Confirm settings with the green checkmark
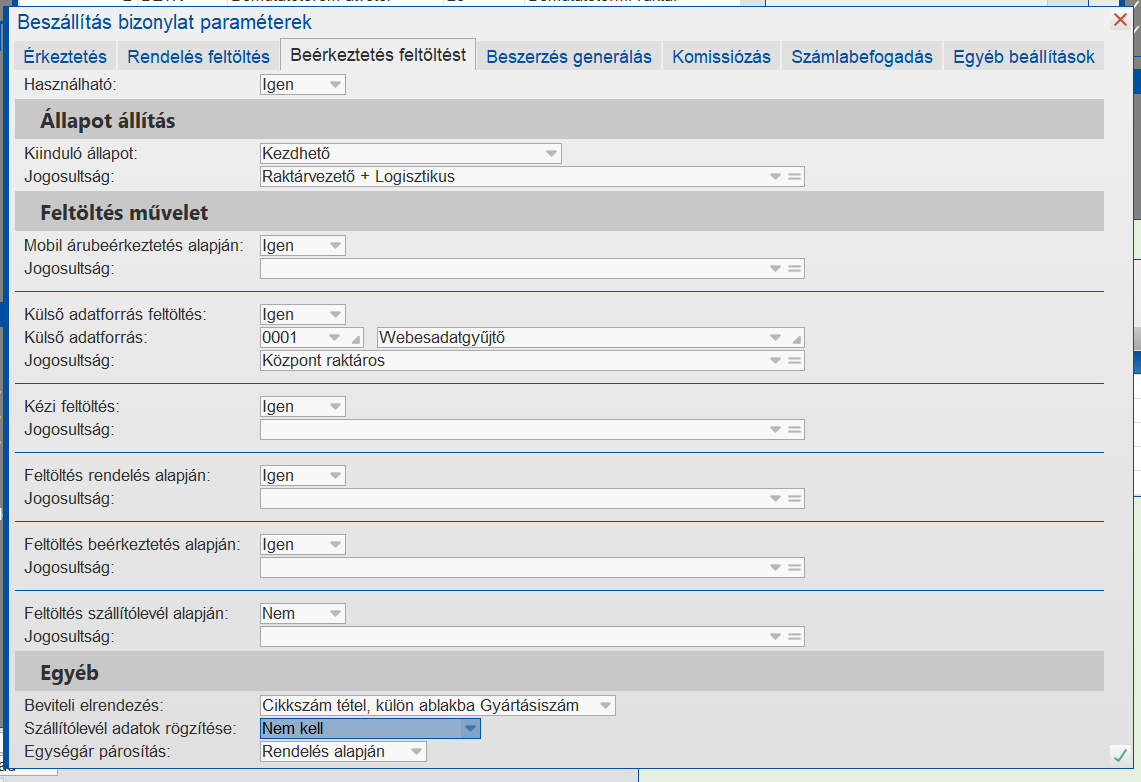This screenshot has height=782, width=1141. (x=1120, y=756)
